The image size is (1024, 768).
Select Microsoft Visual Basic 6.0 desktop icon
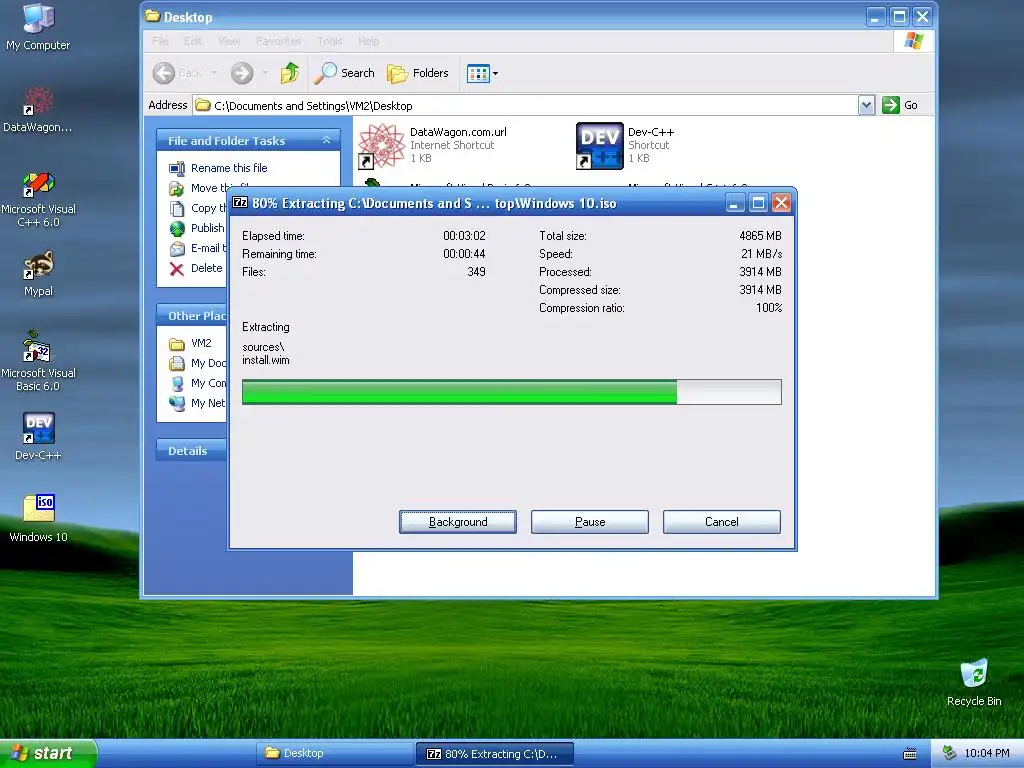(38, 360)
